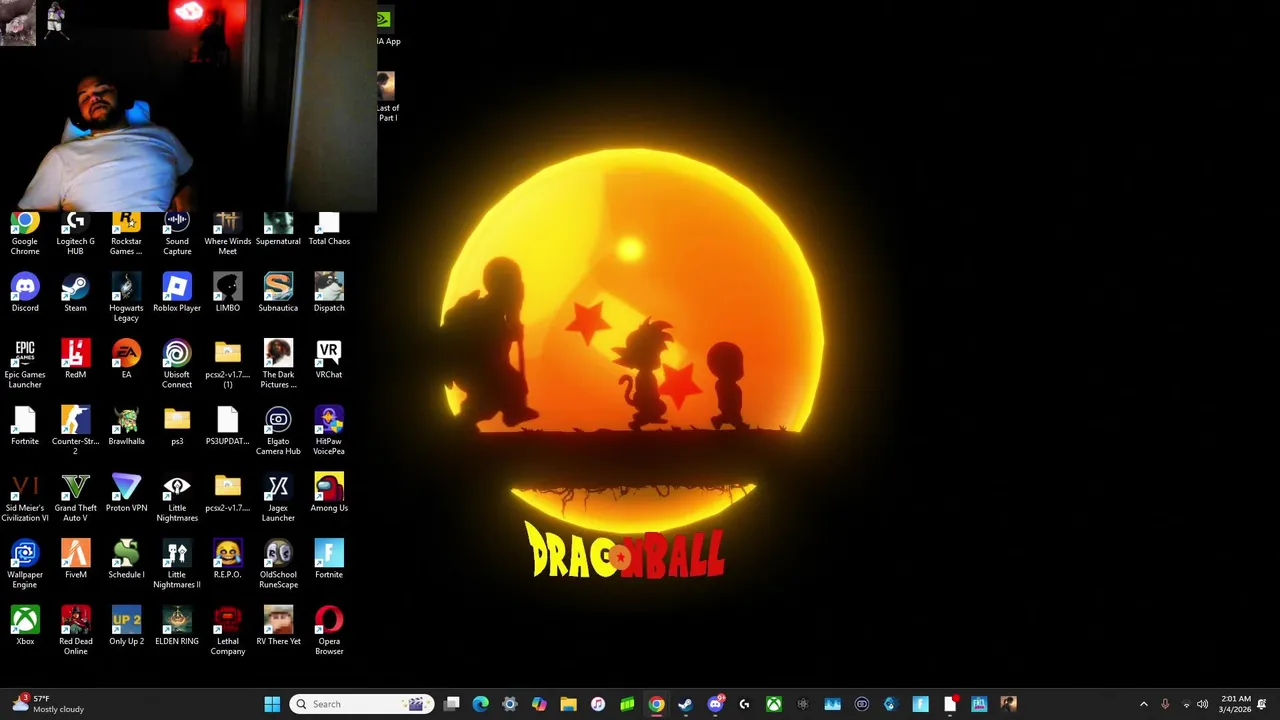
Task: Open Xbox desktop shortcut
Action: (x=25, y=626)
